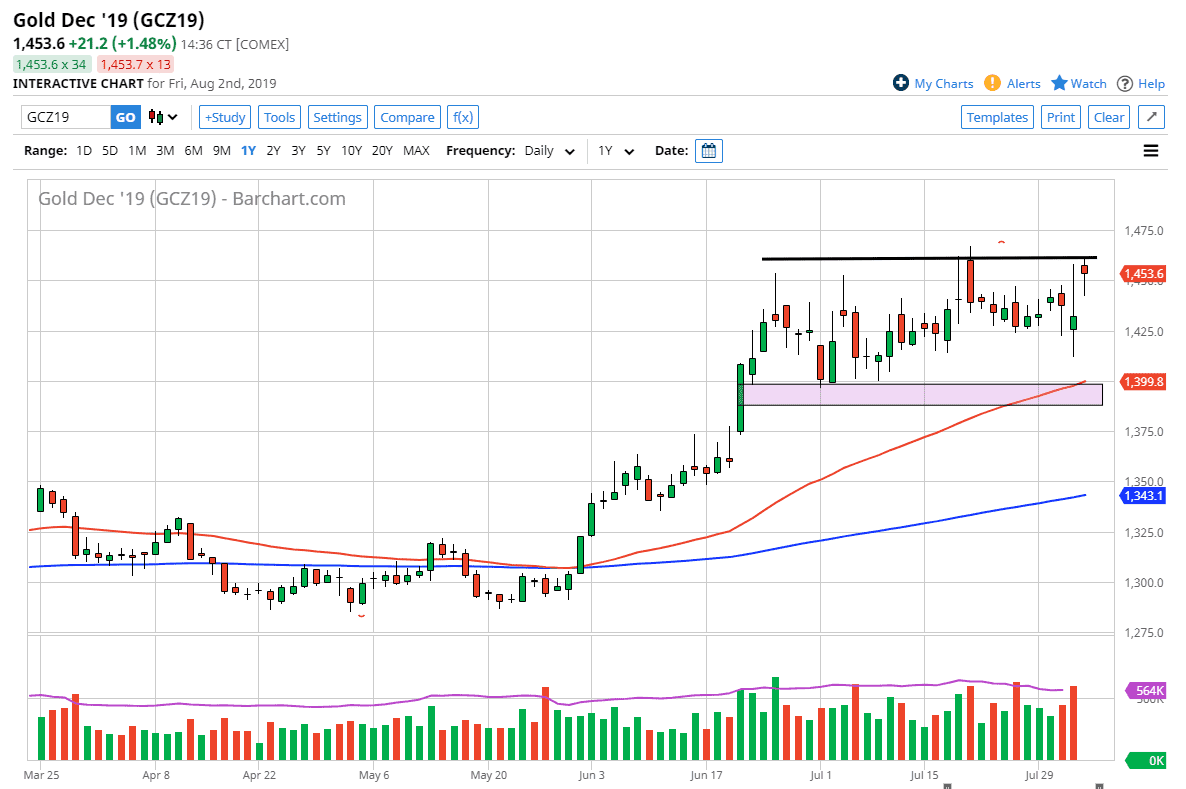Open the Tools menu
The height and width of the screenshot is (789, 1186).
(279, 117)
